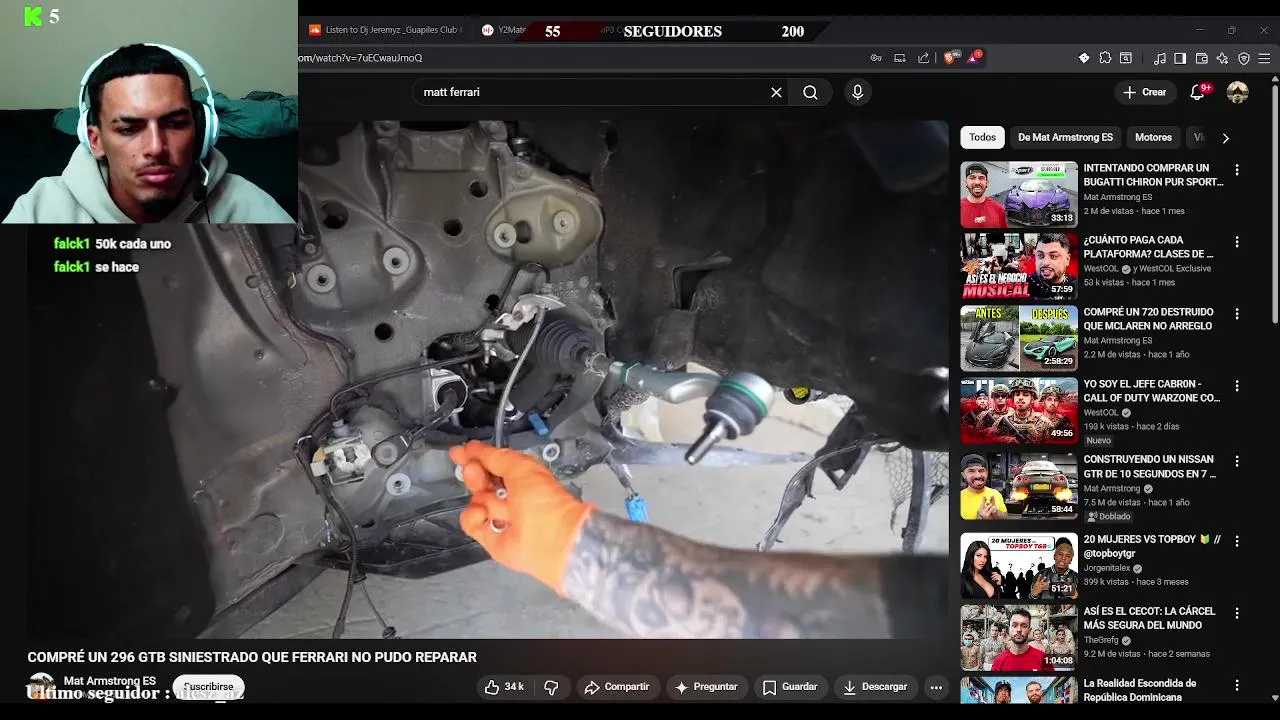Open the music note playlist icon
The image size is (1280, 720).
[1160, 58]
